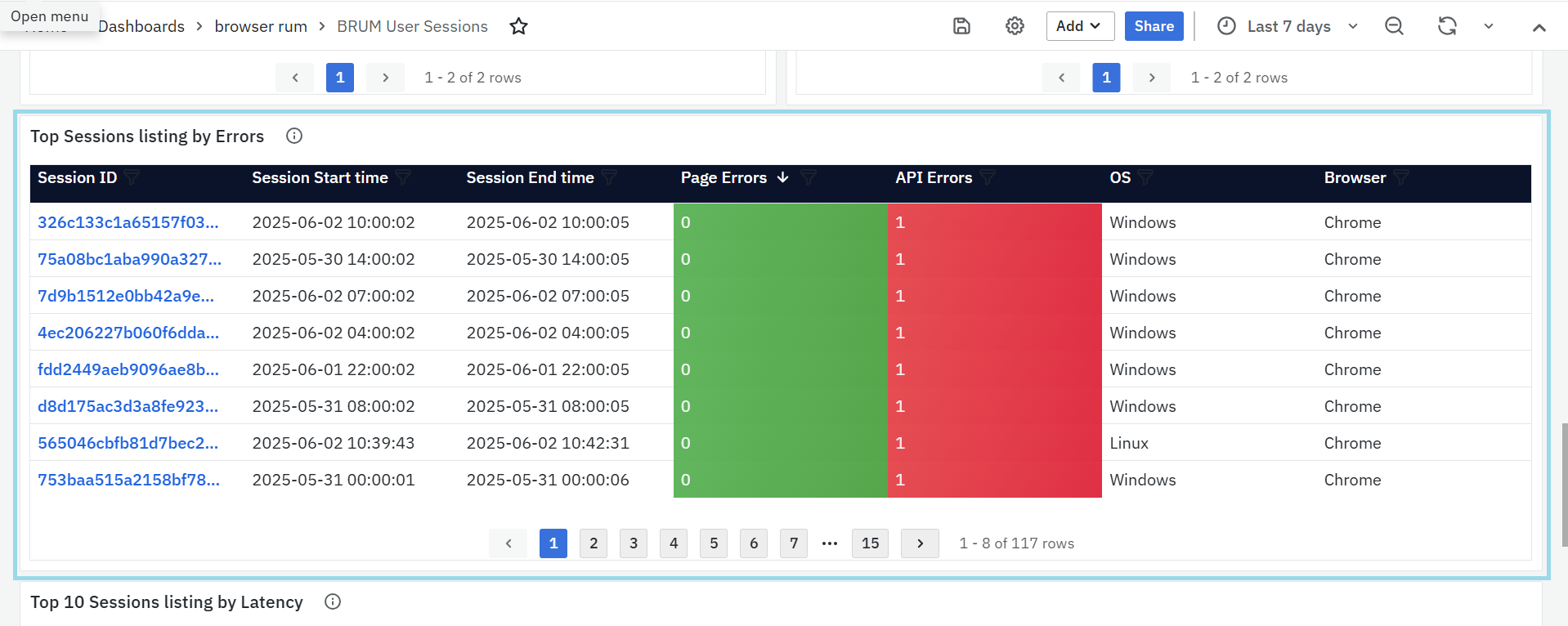
Task: Open filter for Browser column
Action: [x=1401, y=178]
